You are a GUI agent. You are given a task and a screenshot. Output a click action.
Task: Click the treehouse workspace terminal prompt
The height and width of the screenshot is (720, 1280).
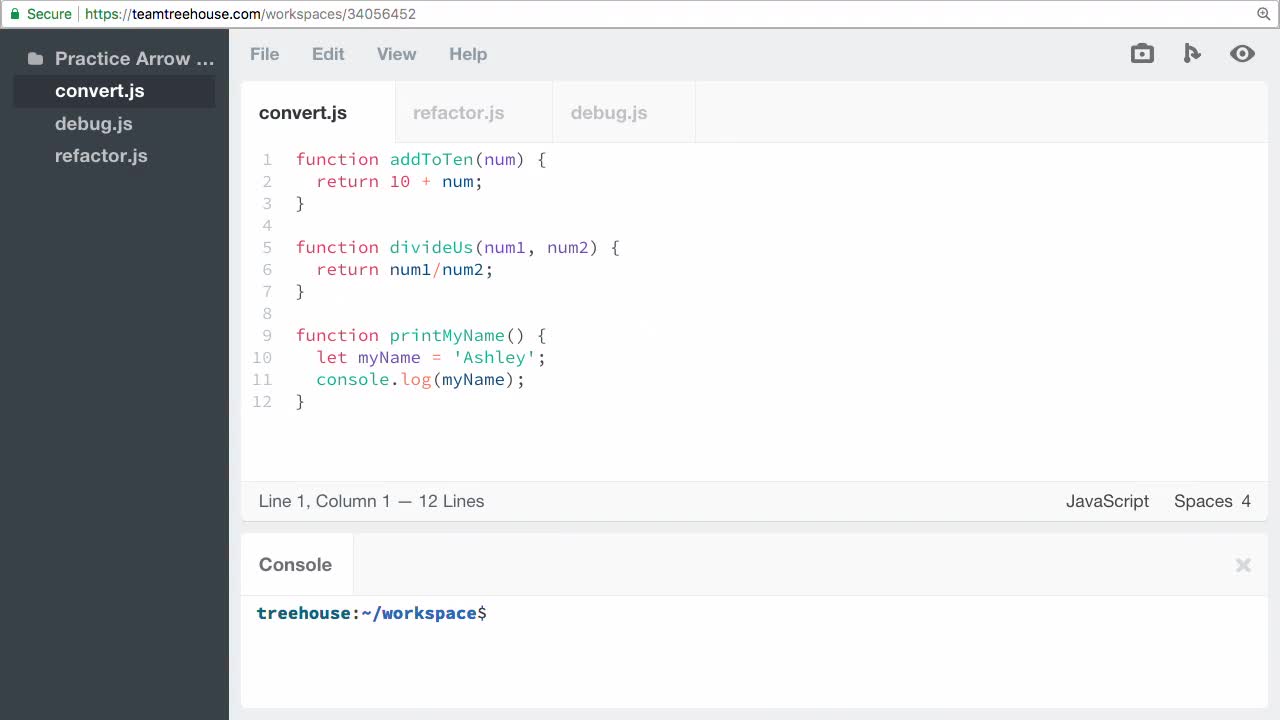pyautogui.click(x=371, y=613)
